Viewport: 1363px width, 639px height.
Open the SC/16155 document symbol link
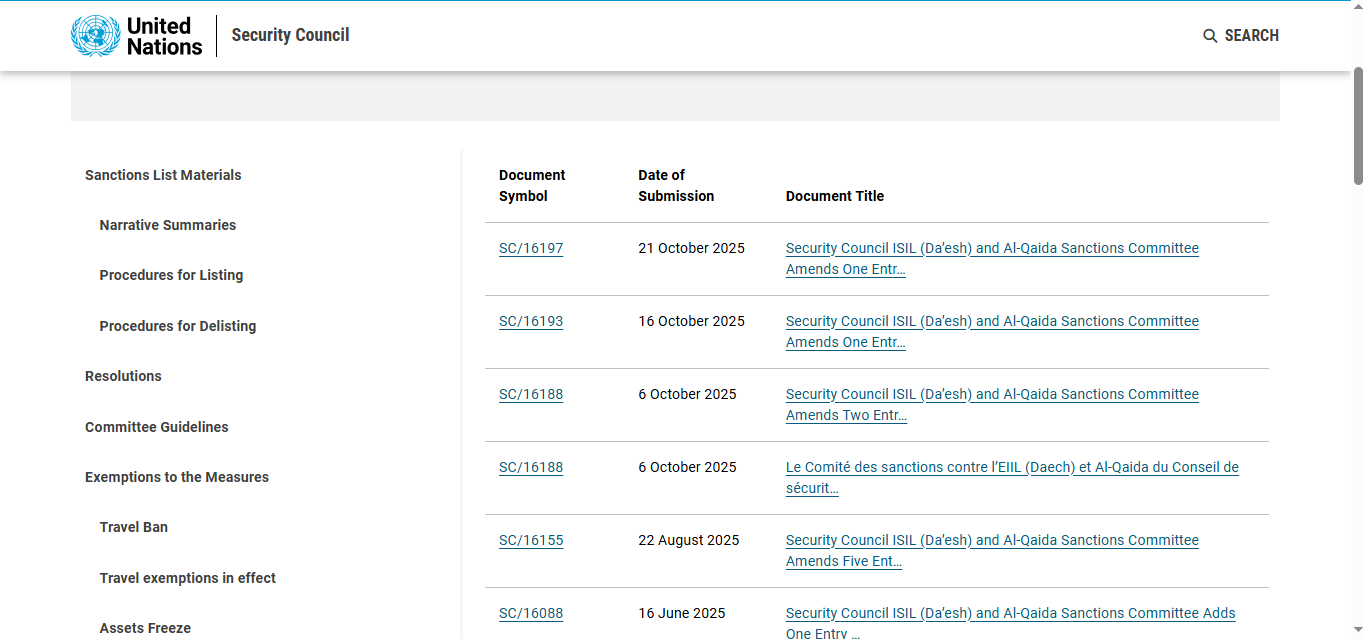(x=531, y=540)
